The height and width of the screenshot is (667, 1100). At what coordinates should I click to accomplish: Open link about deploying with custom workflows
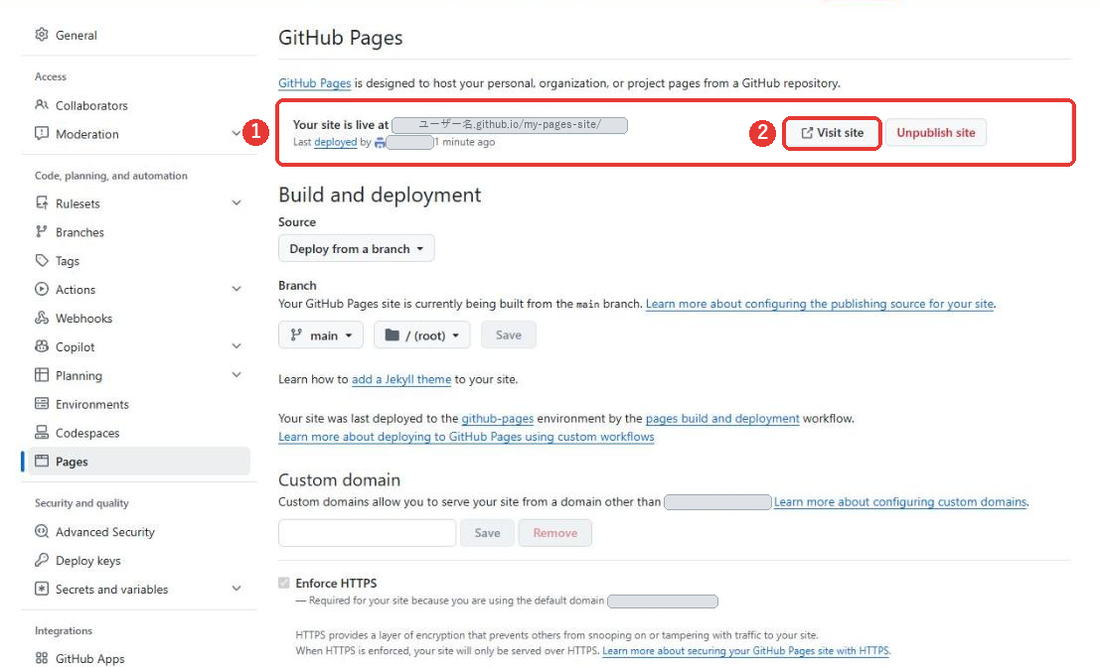point(467,437)
